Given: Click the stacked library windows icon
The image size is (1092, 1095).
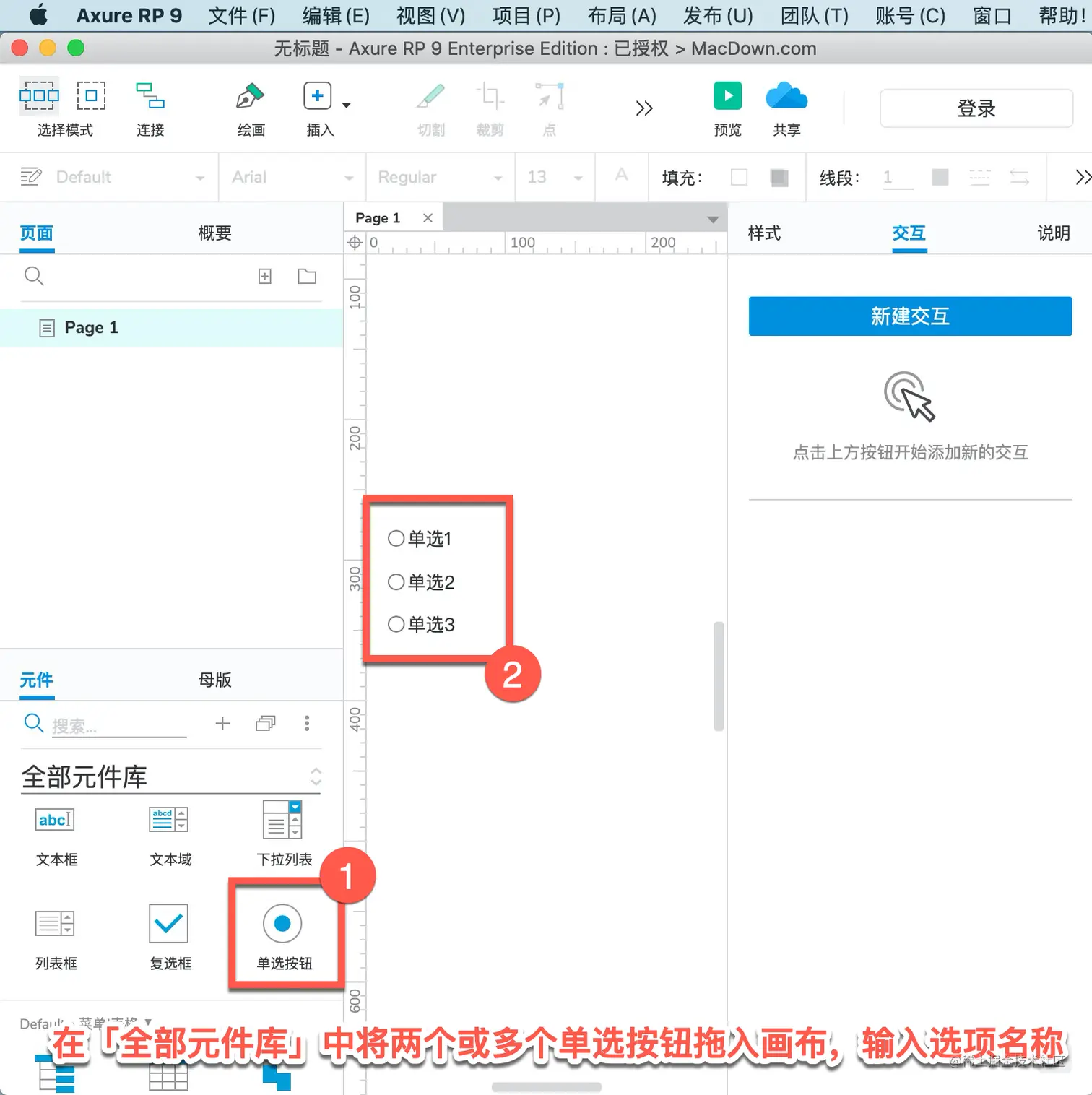Looking at the screenshot, I should (266, 723).
